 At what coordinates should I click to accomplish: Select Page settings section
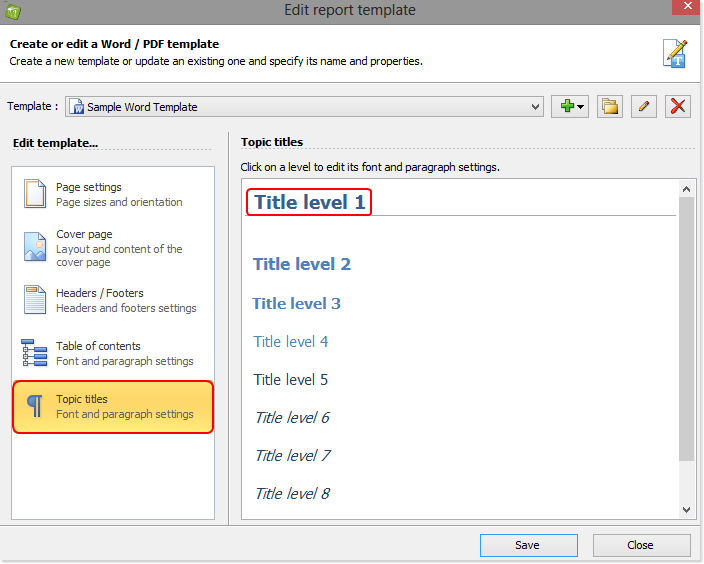[x=113, y=194]
